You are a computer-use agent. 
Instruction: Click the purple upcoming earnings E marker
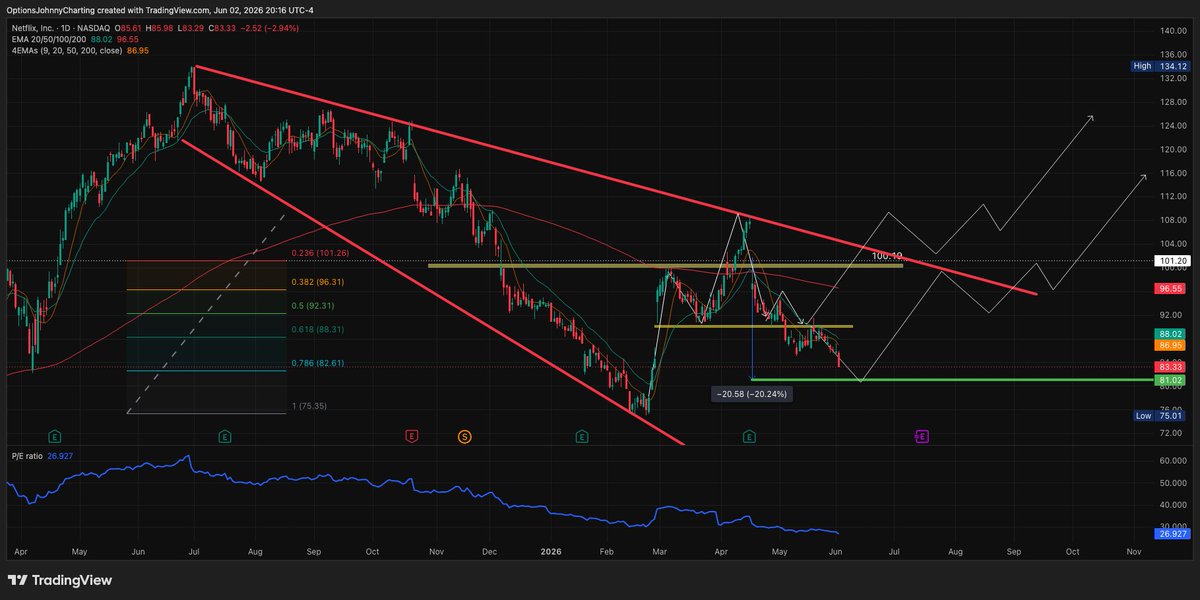[x=922, y=437]
